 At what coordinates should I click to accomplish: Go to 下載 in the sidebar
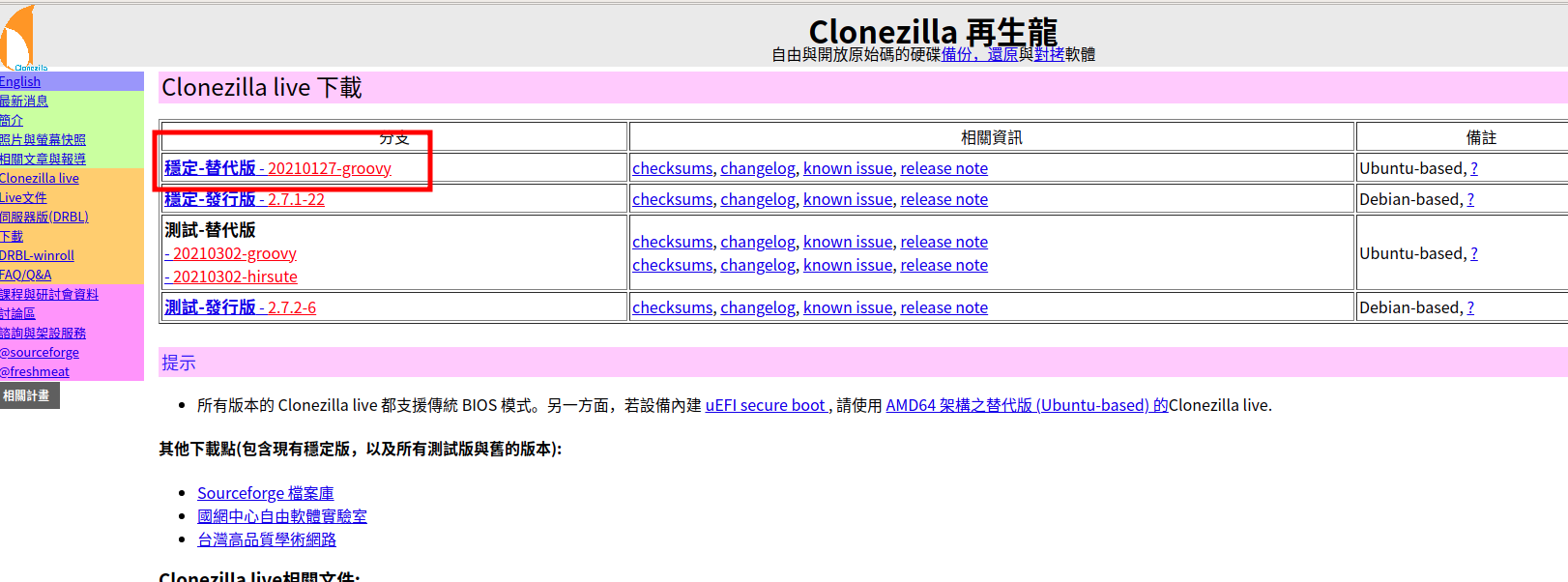(12, 236)
